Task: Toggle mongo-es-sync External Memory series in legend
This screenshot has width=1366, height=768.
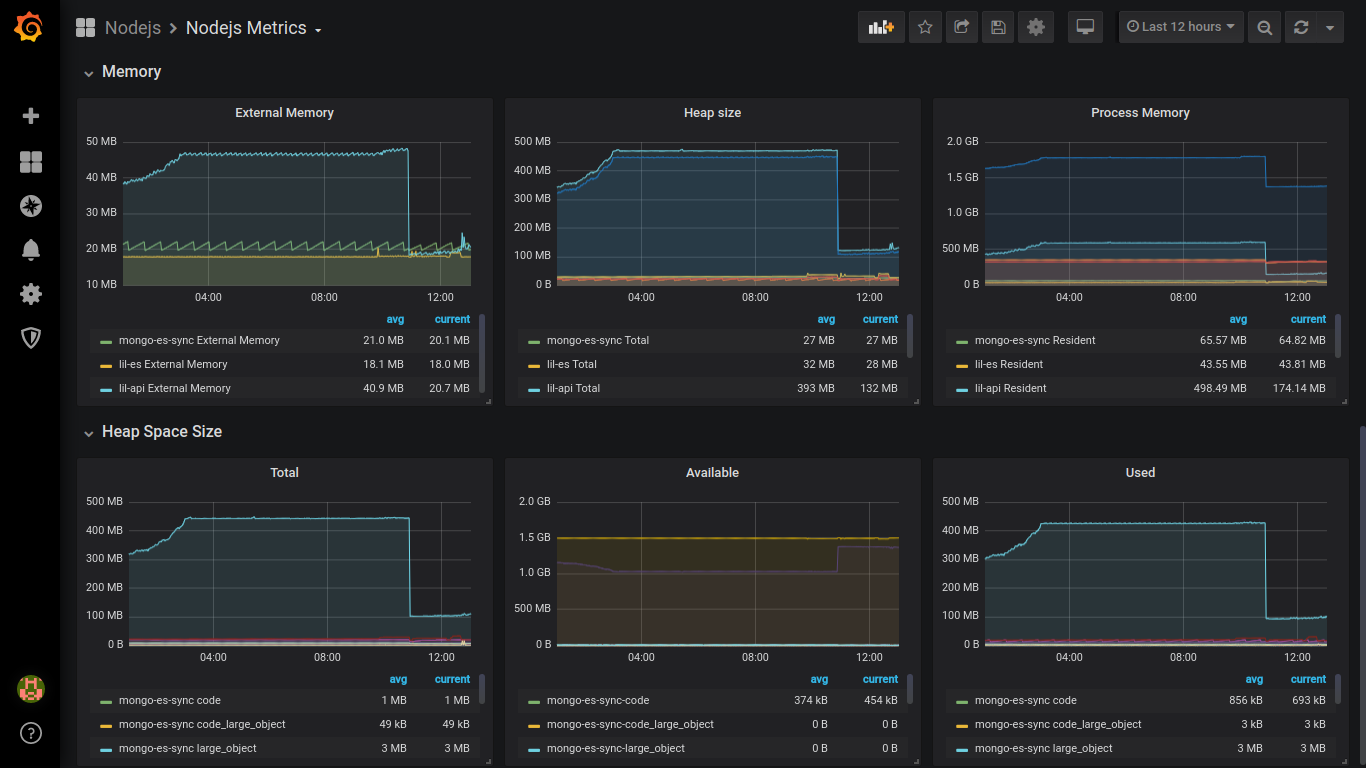Action: [x=198, y=340]
